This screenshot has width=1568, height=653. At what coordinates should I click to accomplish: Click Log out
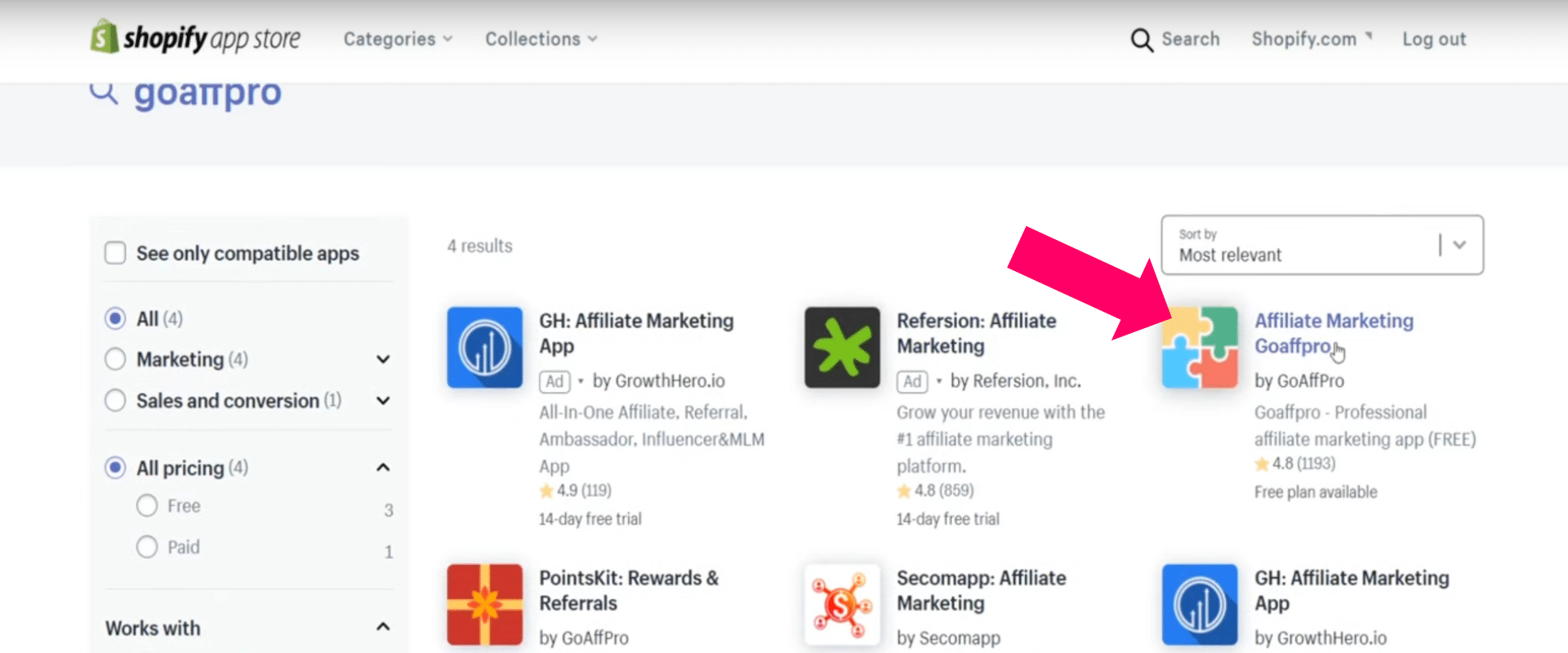pyautogui.click(x=1434, y=39)
